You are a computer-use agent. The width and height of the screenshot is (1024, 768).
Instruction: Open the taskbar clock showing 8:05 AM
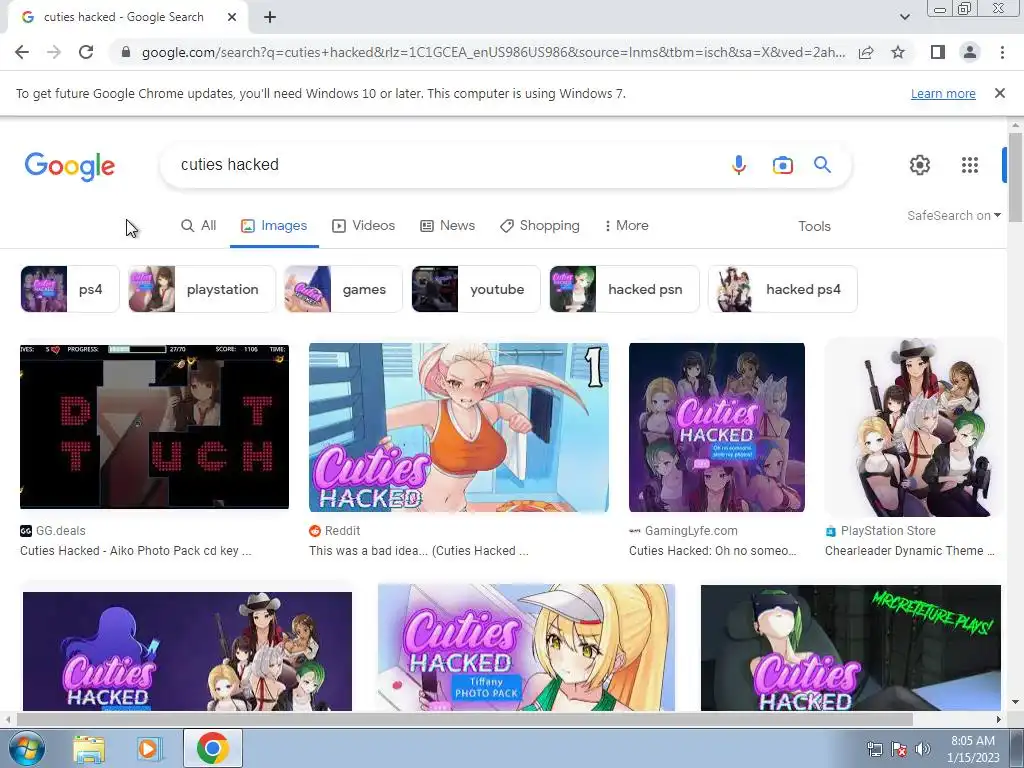tap(973, 749)
